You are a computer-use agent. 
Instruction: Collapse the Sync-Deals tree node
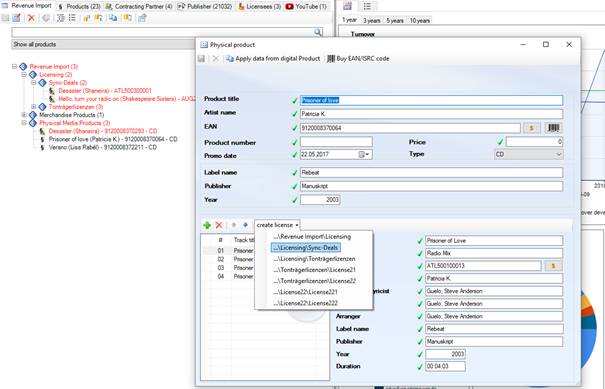click(34, 83)
